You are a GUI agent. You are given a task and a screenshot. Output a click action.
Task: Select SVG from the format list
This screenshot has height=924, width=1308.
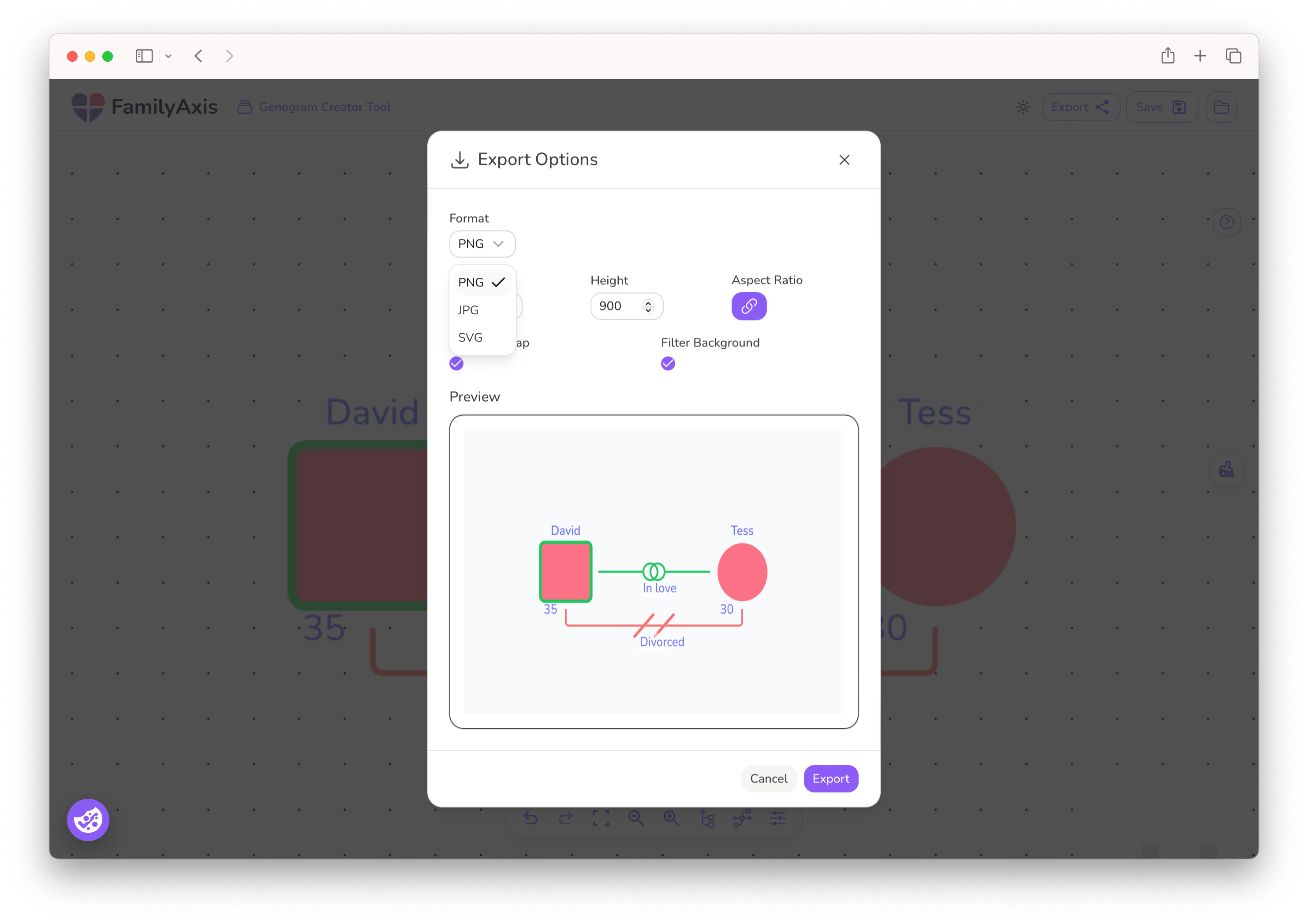(470, 338)
